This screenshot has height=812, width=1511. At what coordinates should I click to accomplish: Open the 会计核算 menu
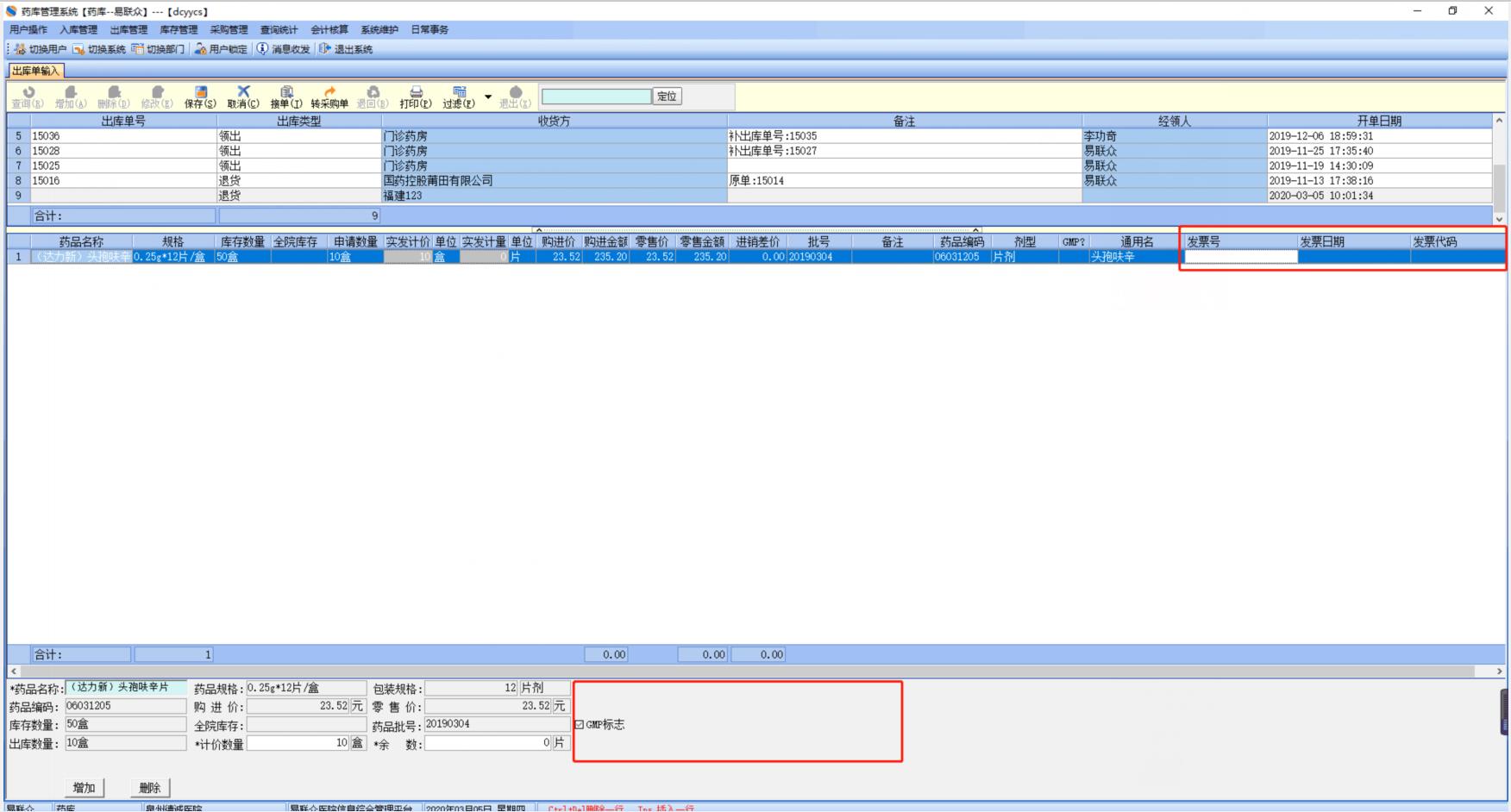pyautogui.click(x=329, y=29)
